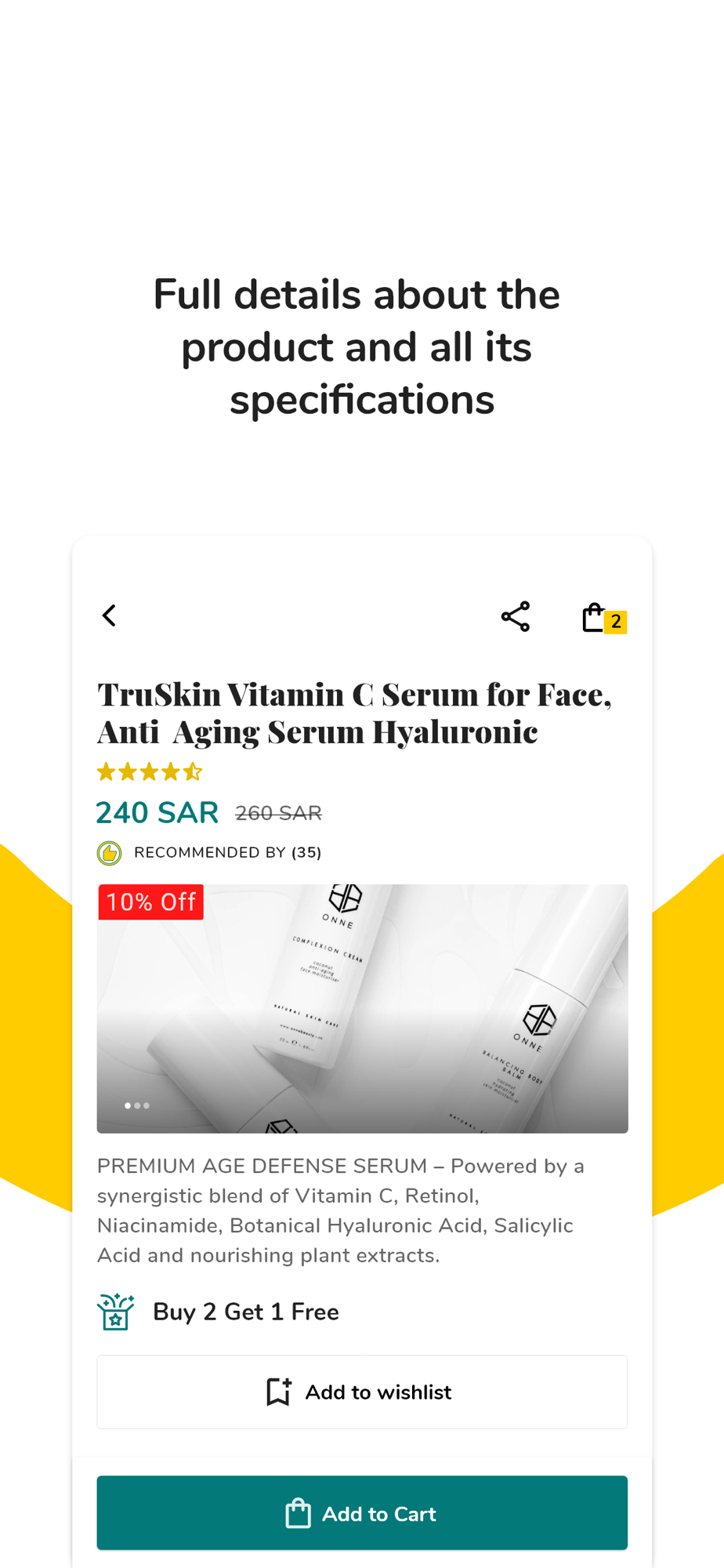Tap the product image of ONNE bottles
Image resolution: width=724 pixels, height=1568 pixels.
tap(362, 1009)
